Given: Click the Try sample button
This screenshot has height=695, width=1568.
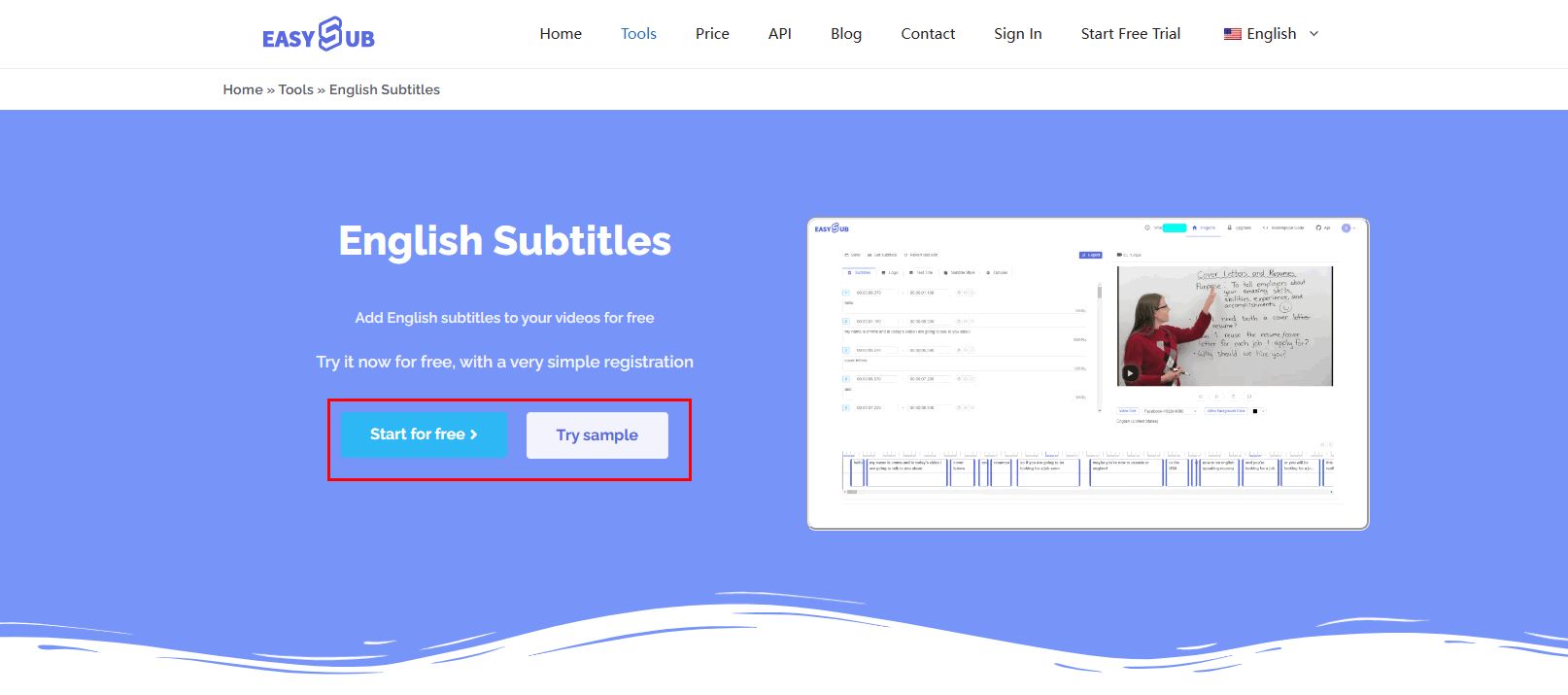Looking at the screenshot, I should (x=597, y=435).
